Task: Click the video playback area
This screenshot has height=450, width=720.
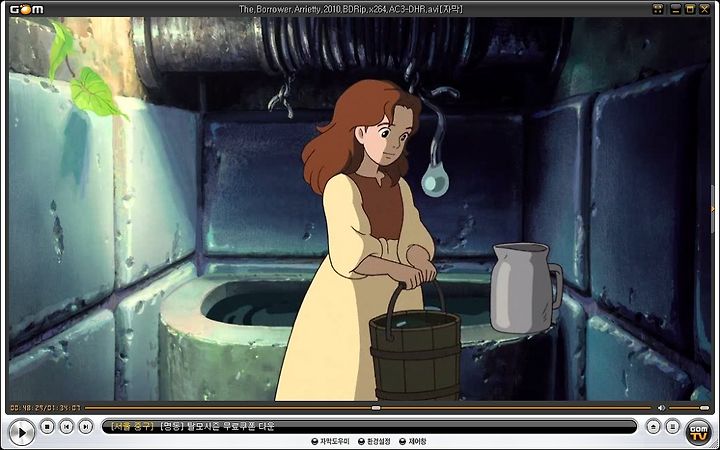Action: pos(360,209)
